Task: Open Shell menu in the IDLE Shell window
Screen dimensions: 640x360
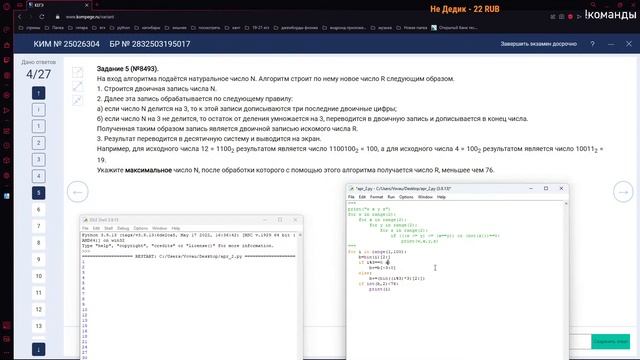Action: [108, 228]
